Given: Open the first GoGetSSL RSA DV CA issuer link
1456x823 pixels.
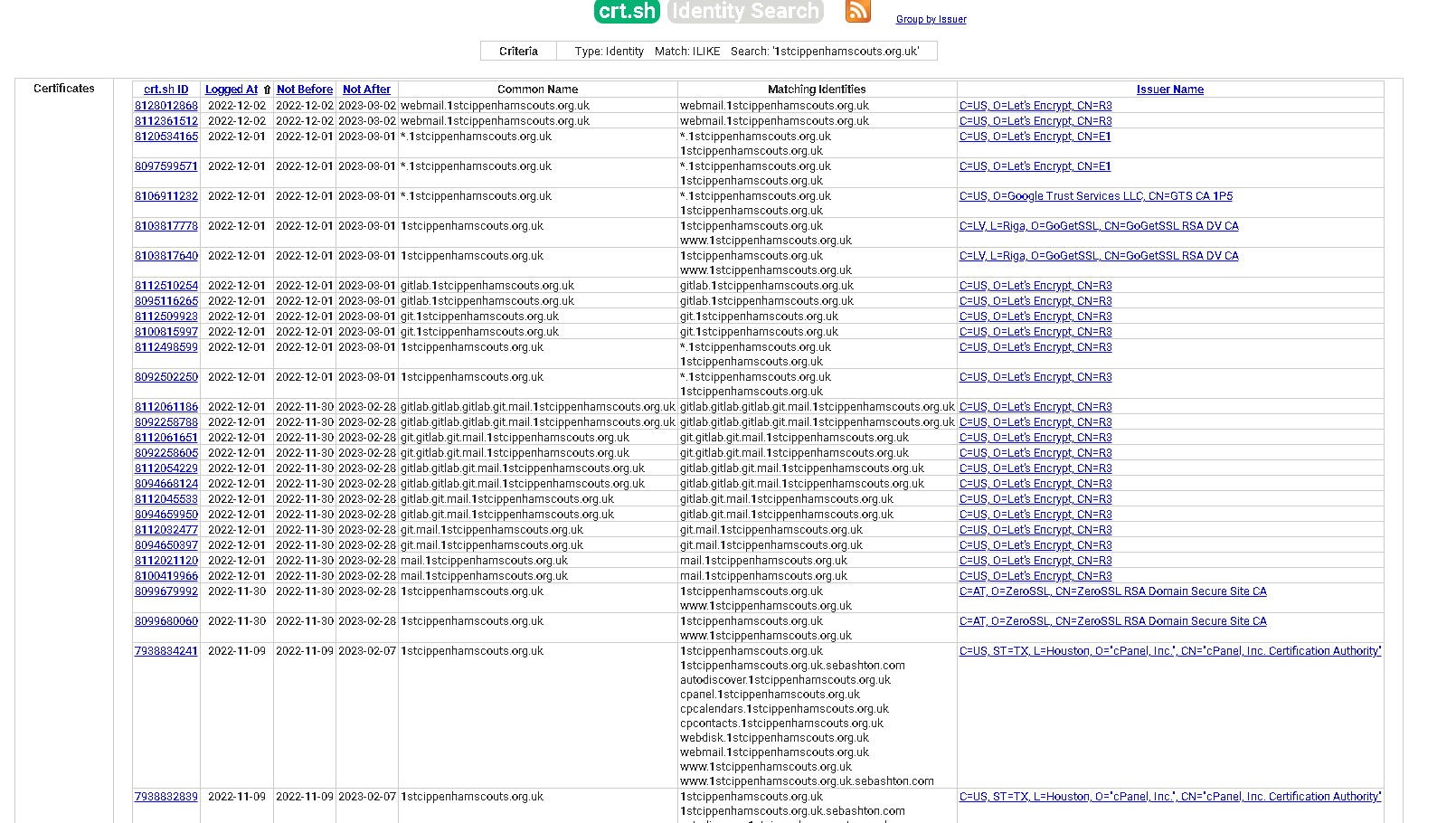Looking at the screenshot, I should 1099,226.
